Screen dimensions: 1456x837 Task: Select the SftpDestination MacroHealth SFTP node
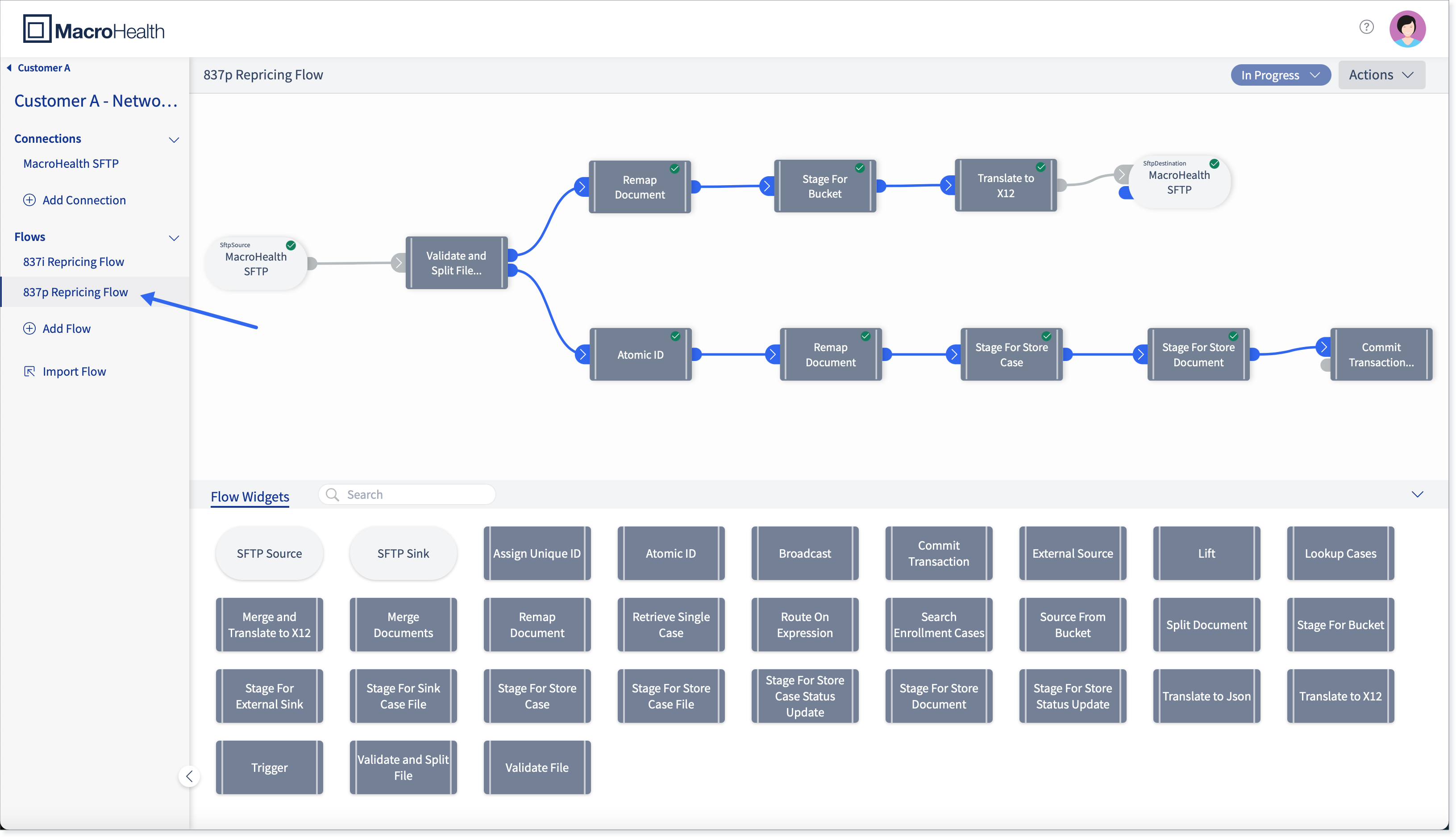point(1179,182)
